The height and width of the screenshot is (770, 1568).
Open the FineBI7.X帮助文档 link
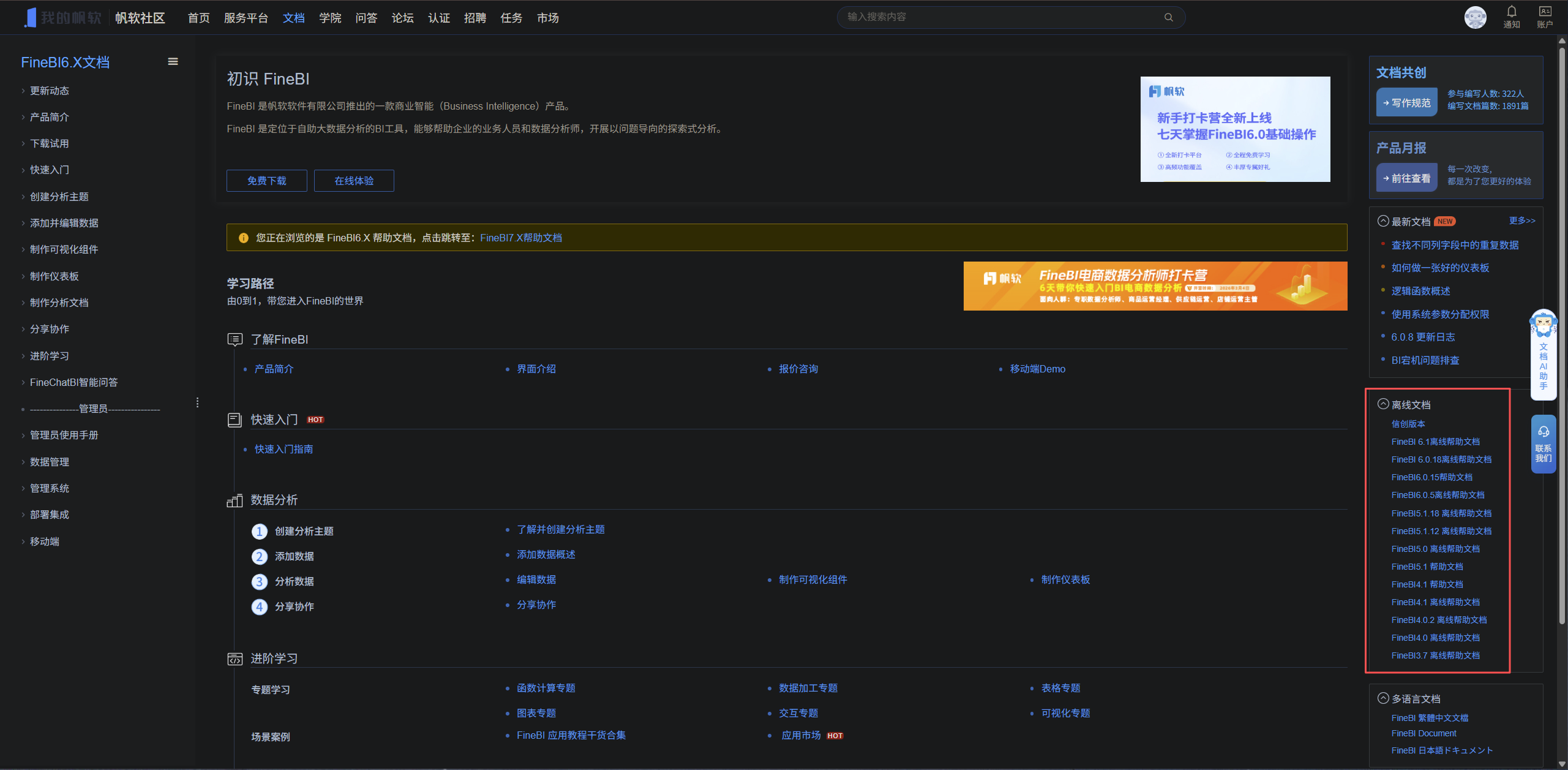(x=520, y=238)
